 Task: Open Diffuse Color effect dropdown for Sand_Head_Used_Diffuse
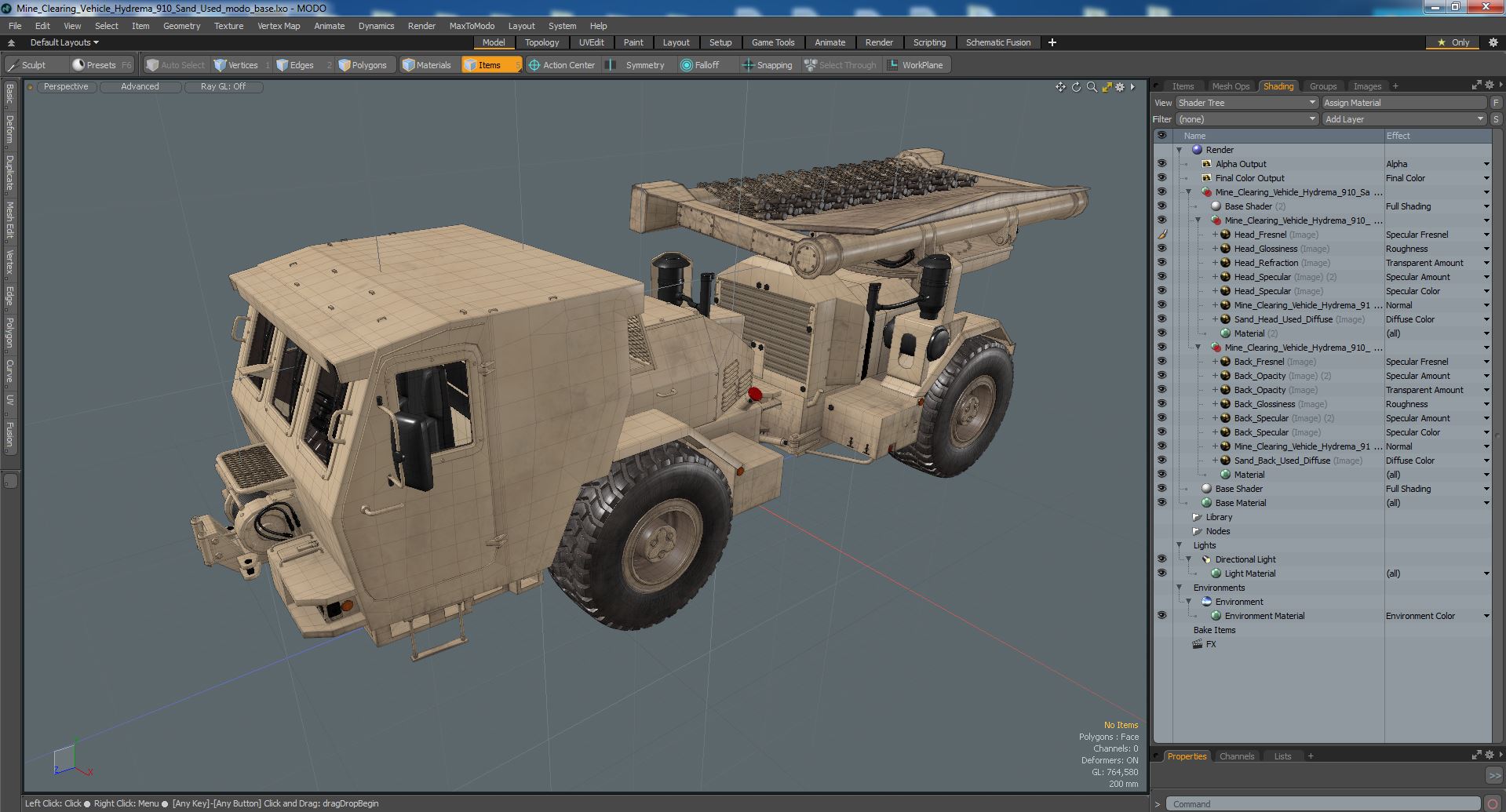pos(1486,319)
